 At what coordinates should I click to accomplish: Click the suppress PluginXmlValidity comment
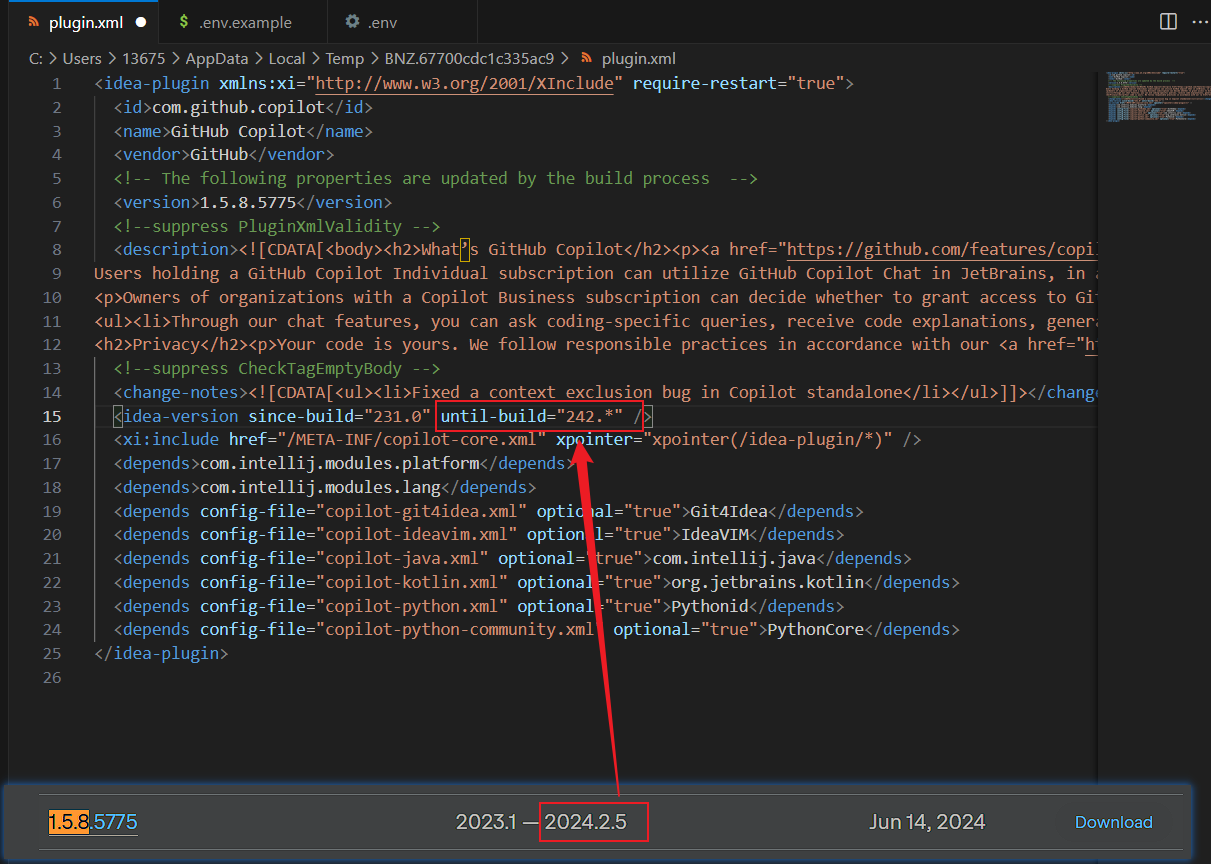pos(277,226)
